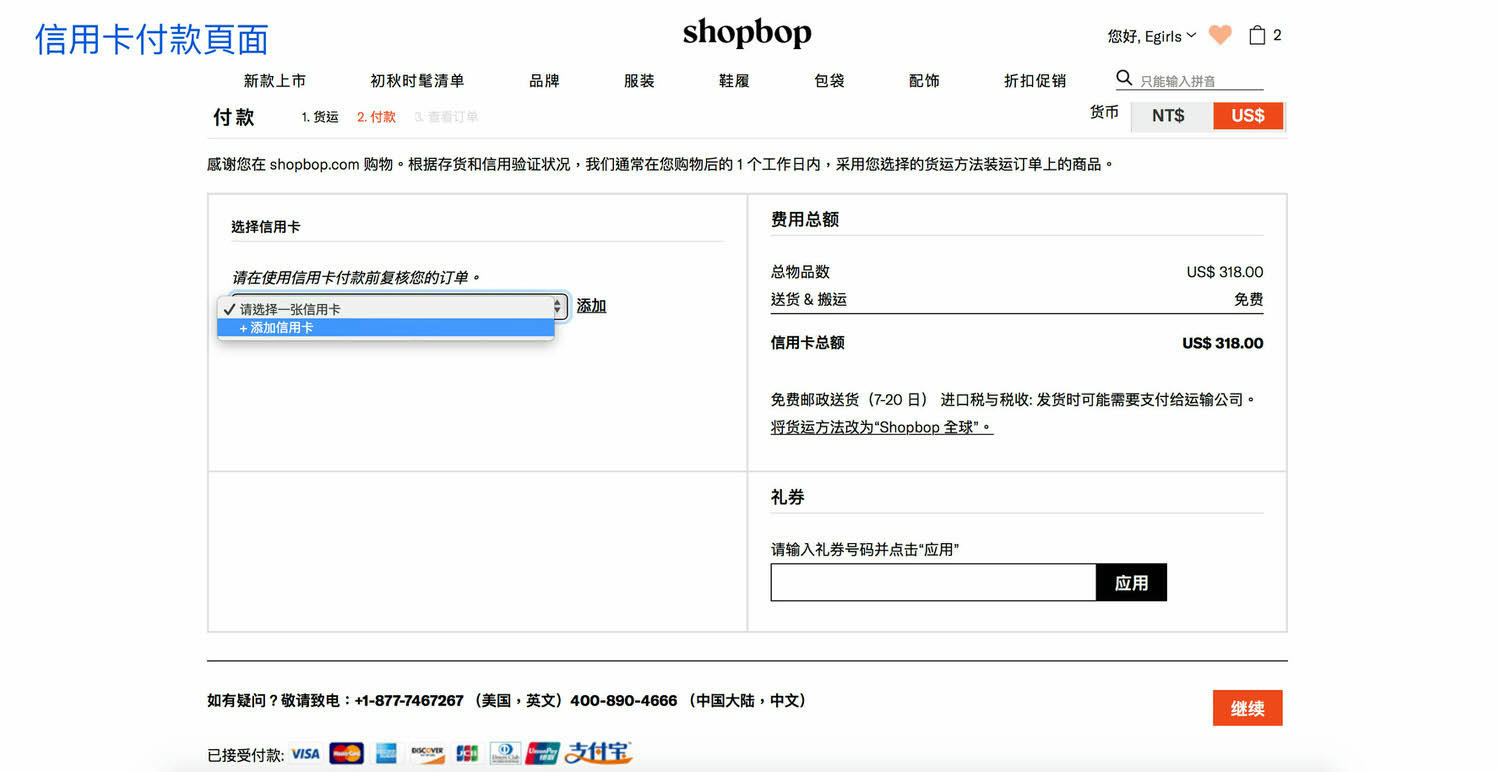Click the 继续 button
This screenshot has width=1500, height=772.
(x=1247, y=708)
